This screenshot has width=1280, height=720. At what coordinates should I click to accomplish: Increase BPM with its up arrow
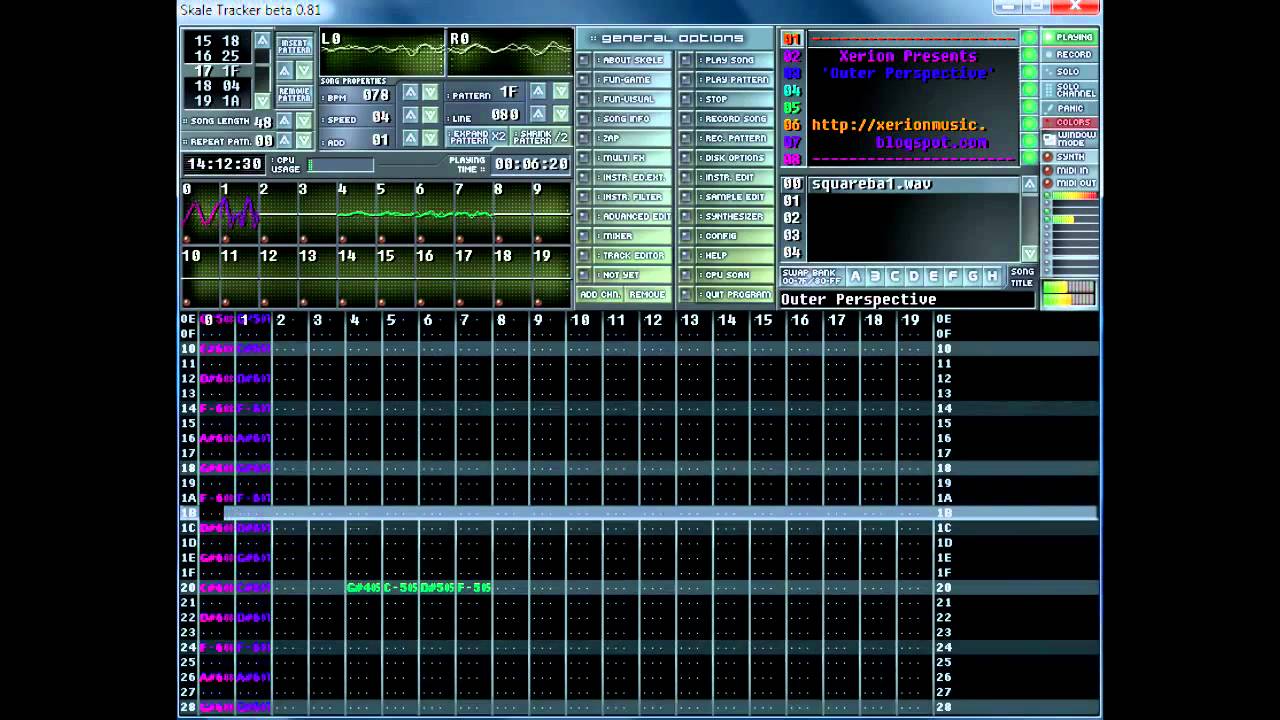tap(410, 94)
